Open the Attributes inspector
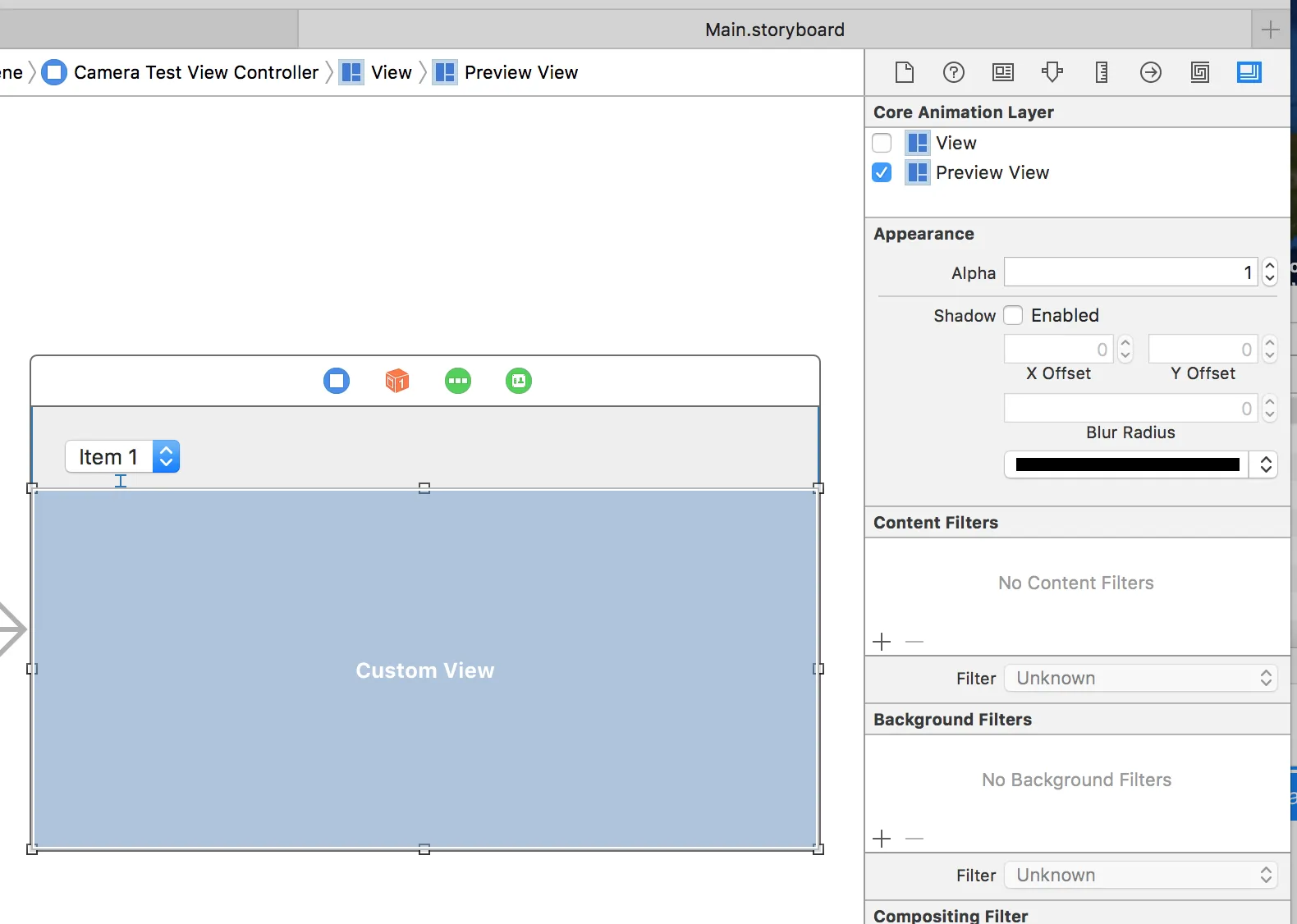The height and width of the screenshot is (924, 1297). click(x=1052, y=72)
